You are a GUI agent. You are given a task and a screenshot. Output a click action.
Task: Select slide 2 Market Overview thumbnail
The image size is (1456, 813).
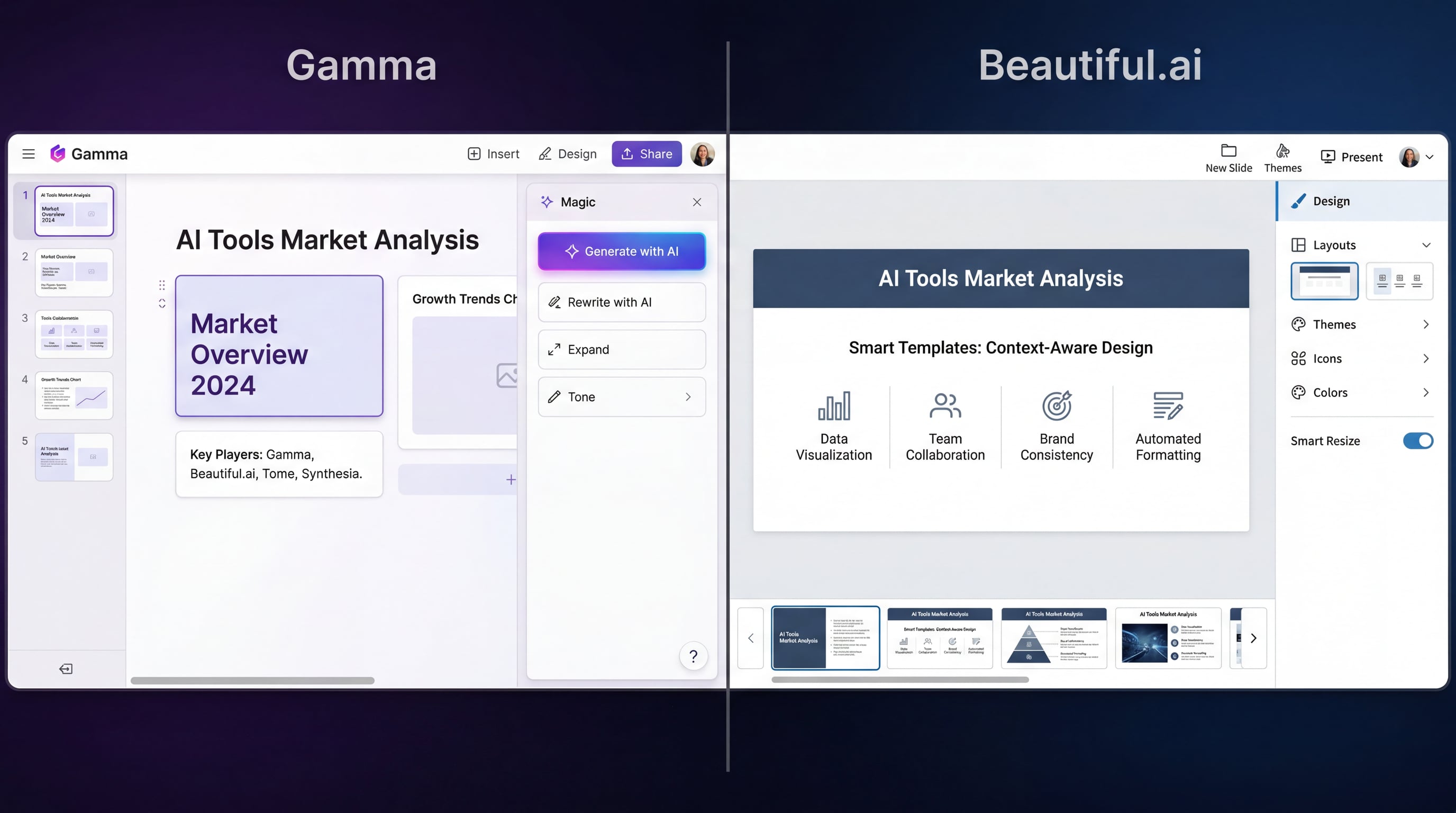(x=74, y=273)
